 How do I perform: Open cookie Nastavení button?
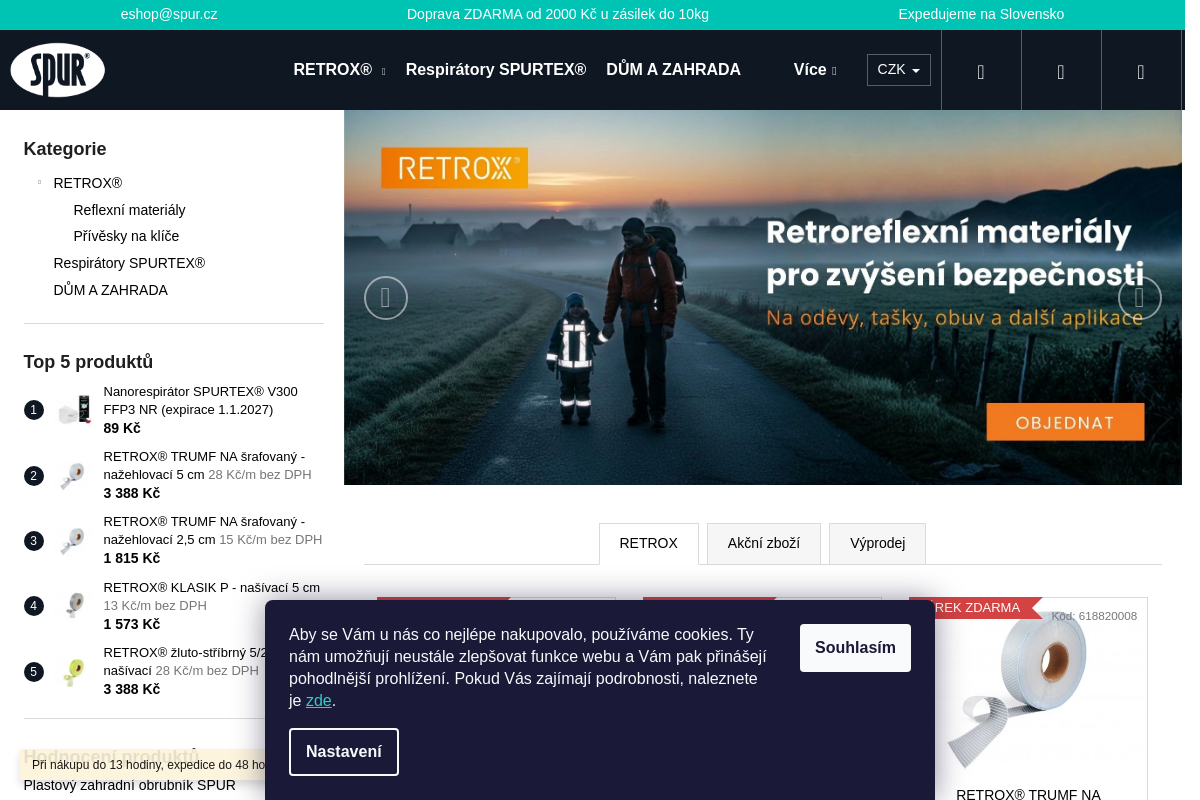coord(344,752)
